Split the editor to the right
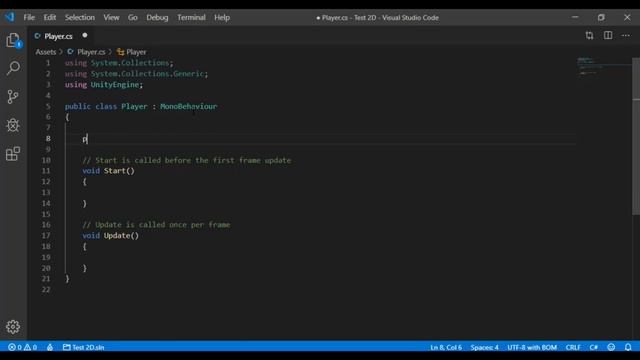Viewport: 640px width, 360px height. [x=608, y=36]
